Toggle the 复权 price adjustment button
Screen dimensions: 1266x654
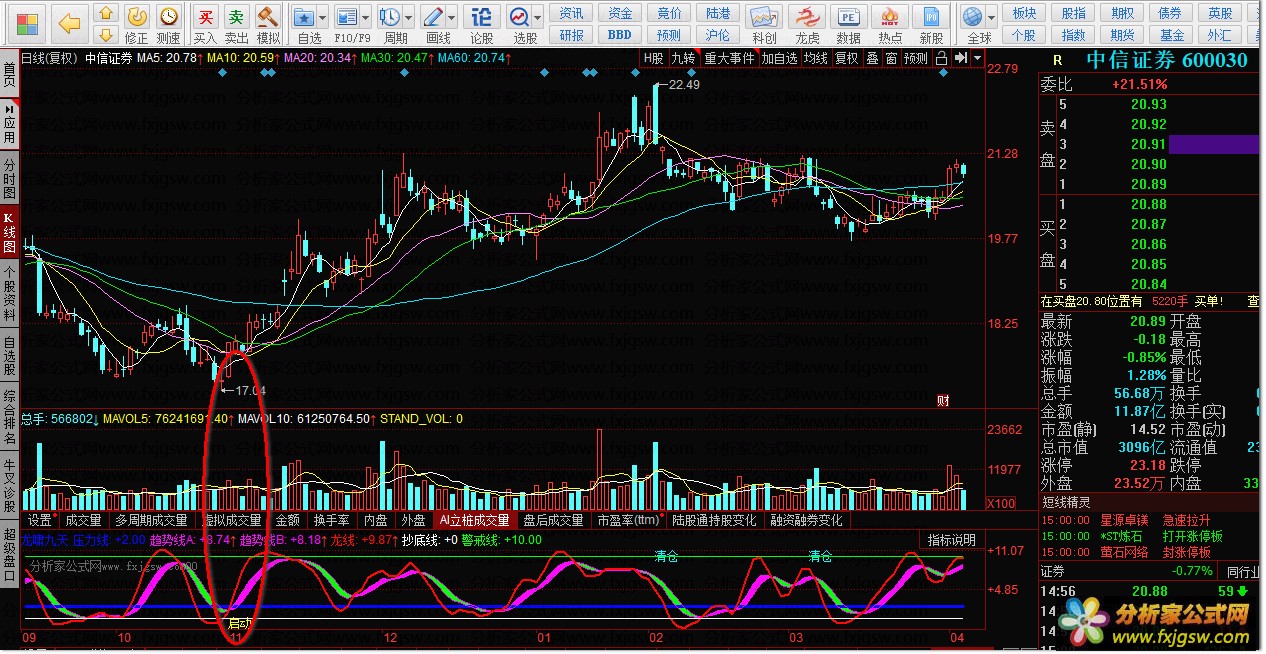point(847,58)
